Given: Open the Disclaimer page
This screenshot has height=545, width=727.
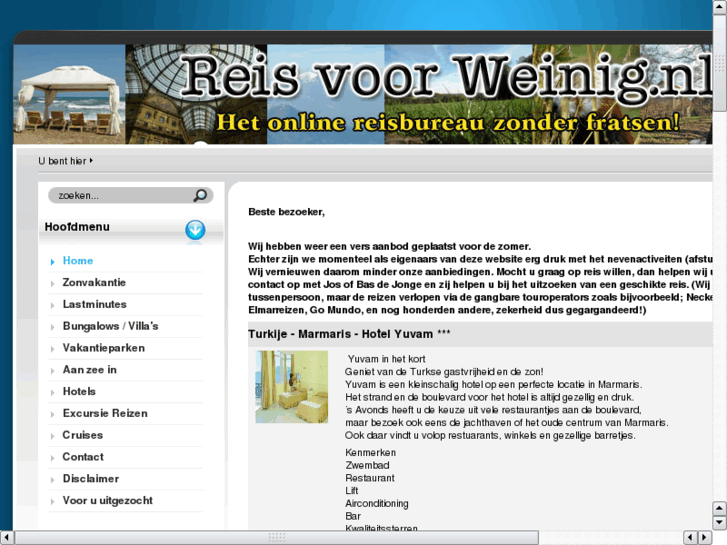Looking at the screenshot, I should coord(91,479).
